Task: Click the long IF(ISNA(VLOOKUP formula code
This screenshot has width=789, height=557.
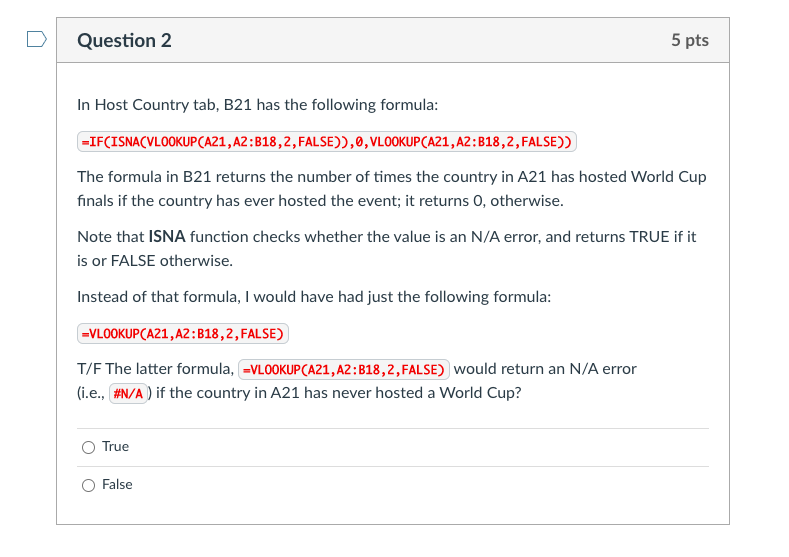Action: [x=327, y=142]
